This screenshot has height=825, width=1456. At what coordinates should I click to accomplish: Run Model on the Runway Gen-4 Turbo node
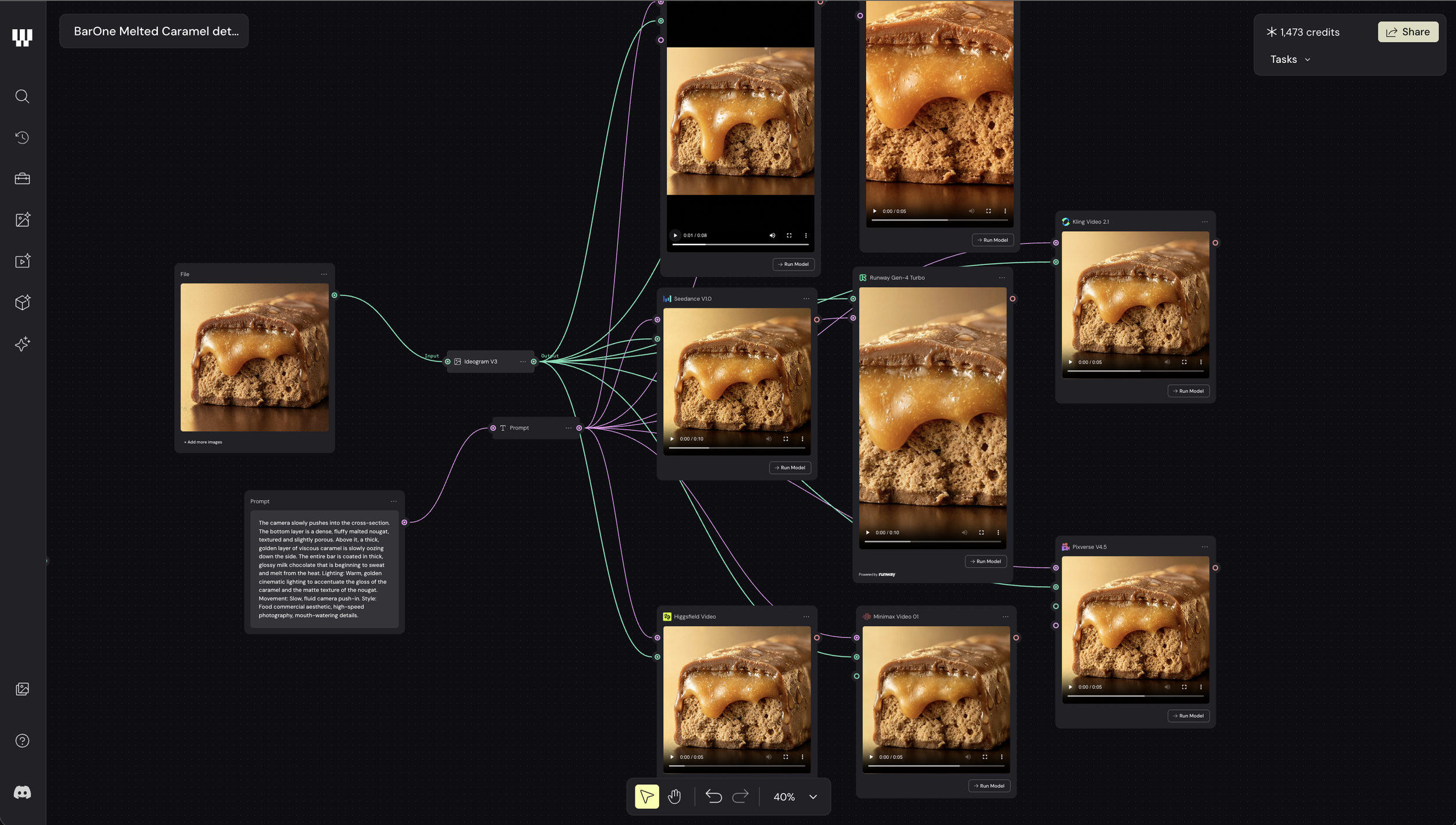pyautogui.click(x=985, y=561)
